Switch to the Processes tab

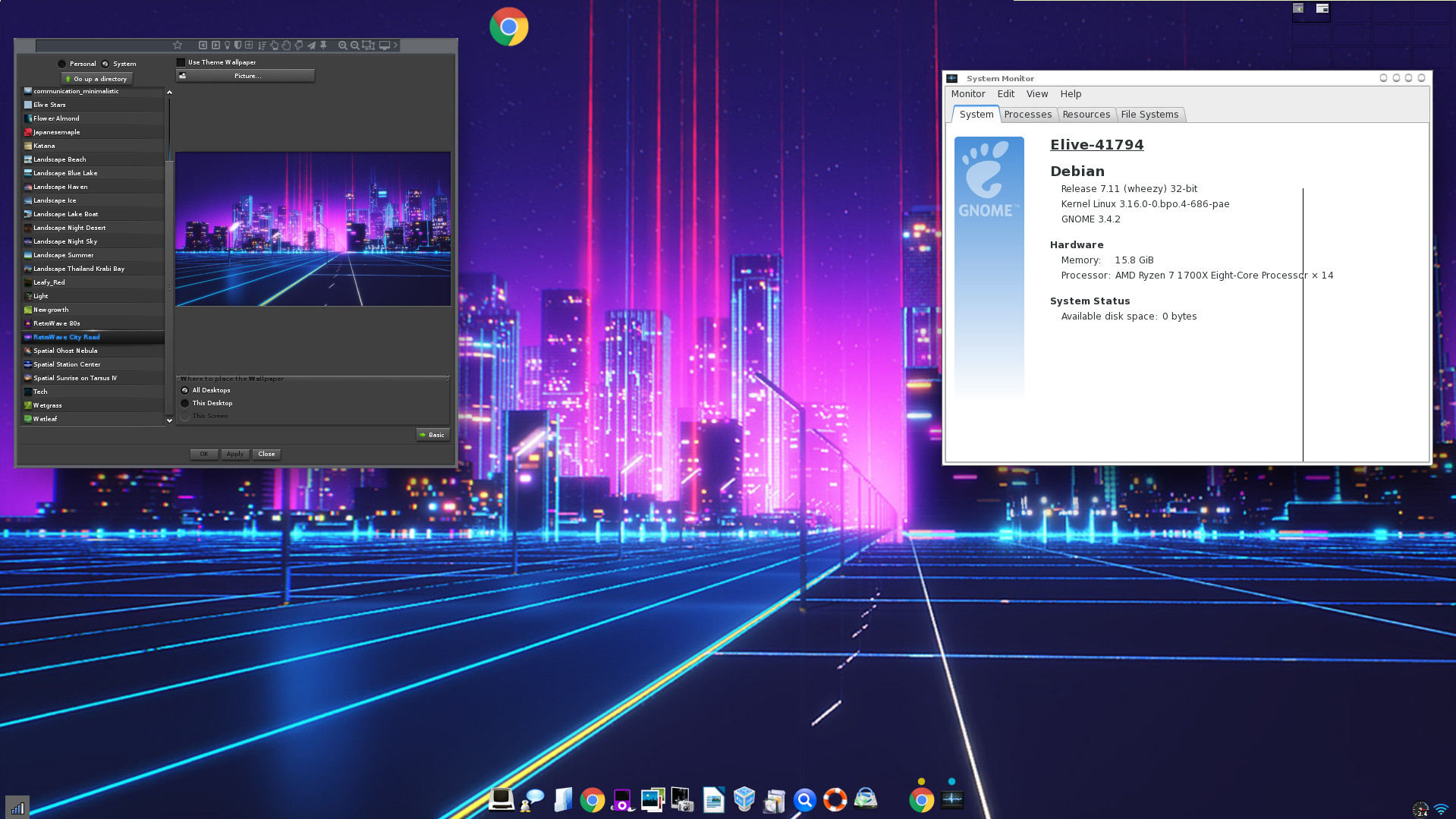[1027, 115]
